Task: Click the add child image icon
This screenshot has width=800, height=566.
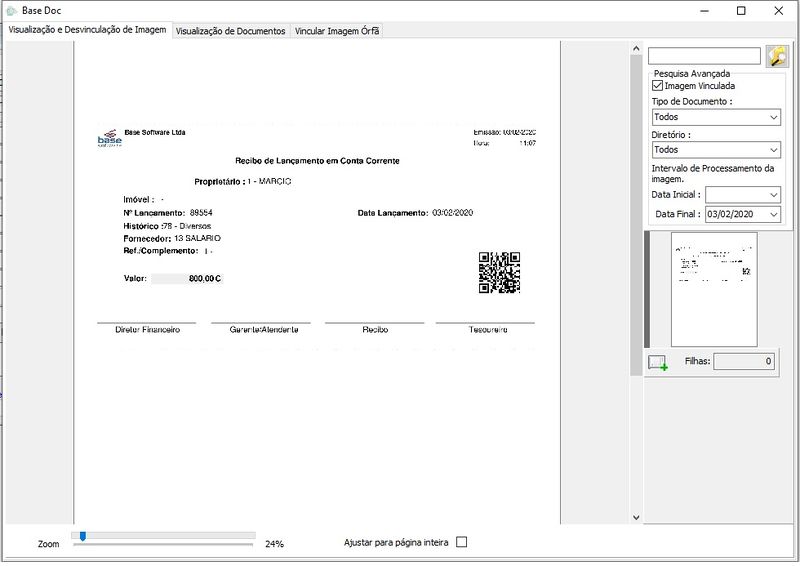Action: pos(657,362)
